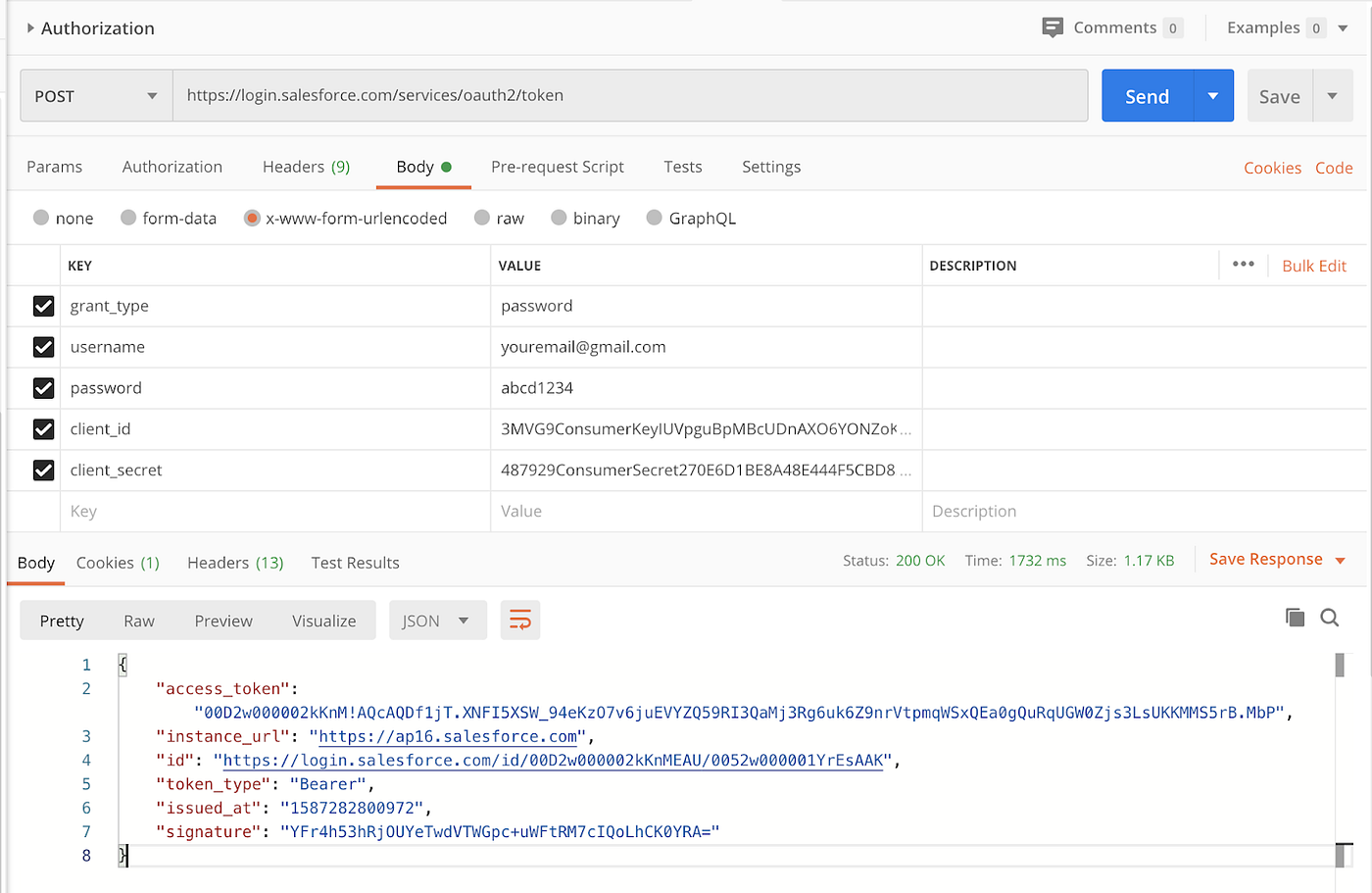Open the Test Results tab
This screenshot has height=893, width=1372.
(x=356, y=563)
